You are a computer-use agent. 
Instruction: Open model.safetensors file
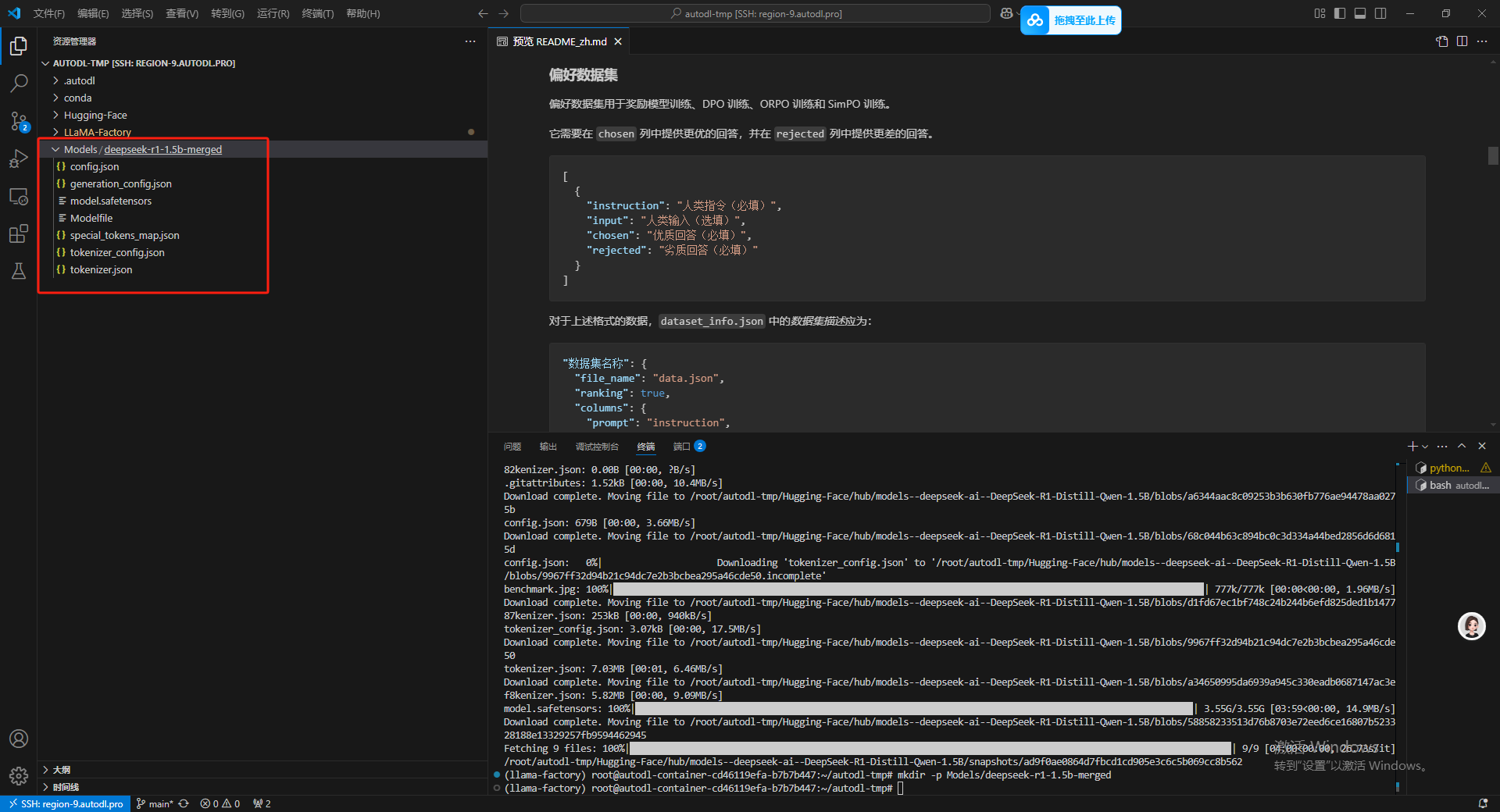click(x=262, y=201)
